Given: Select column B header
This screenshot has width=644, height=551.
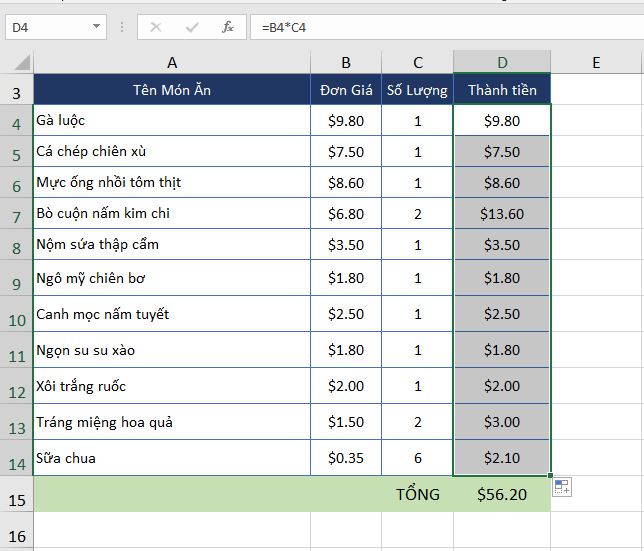Looking at the screenshot, I should 346,62.
